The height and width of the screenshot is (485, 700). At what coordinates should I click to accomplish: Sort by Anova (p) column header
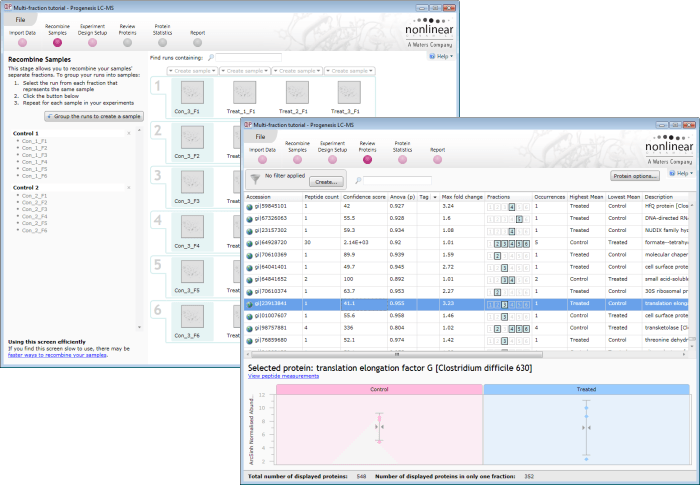tap(402, 197)
